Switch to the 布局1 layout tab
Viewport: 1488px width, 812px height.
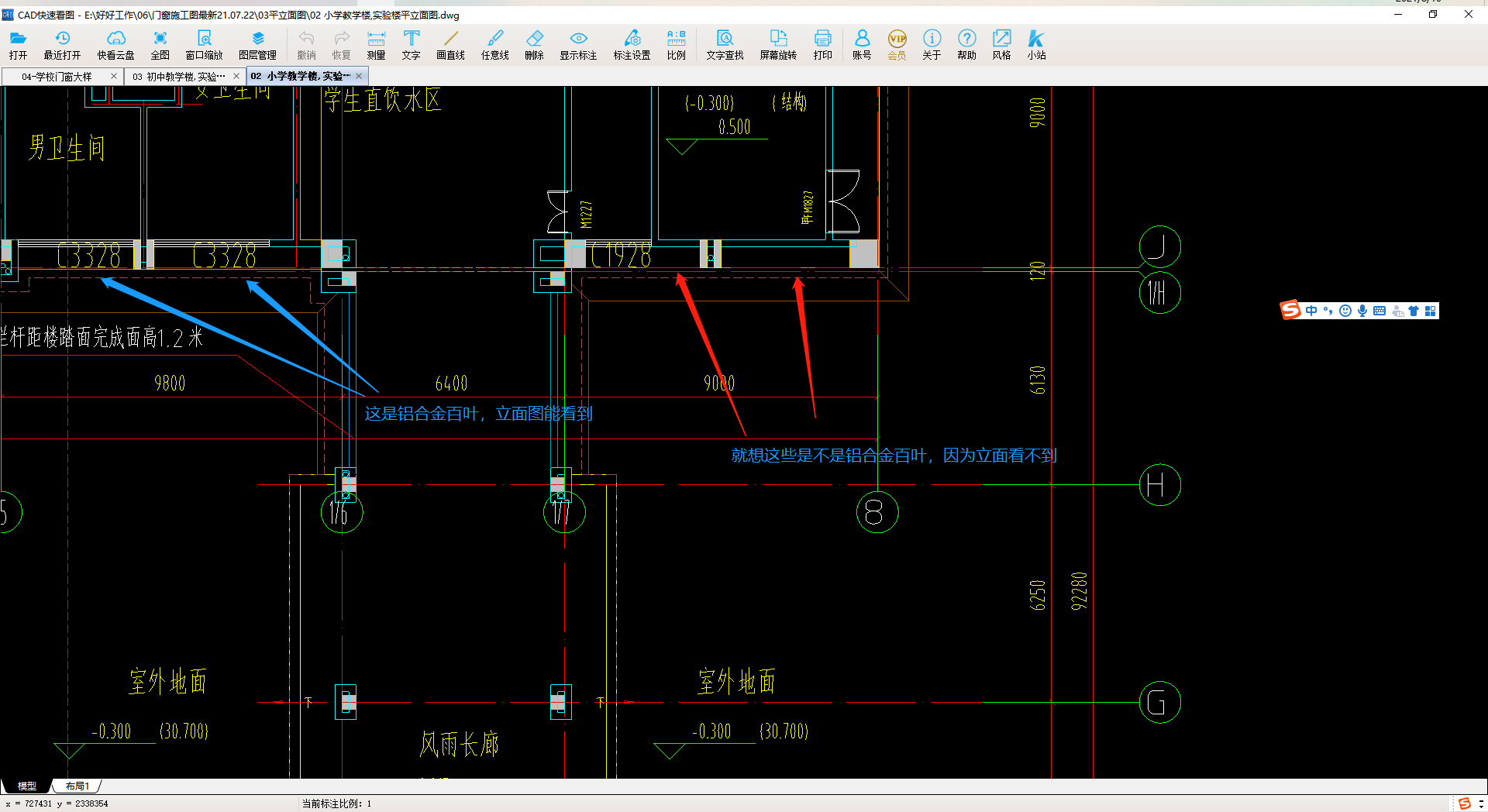click(77, 786)
